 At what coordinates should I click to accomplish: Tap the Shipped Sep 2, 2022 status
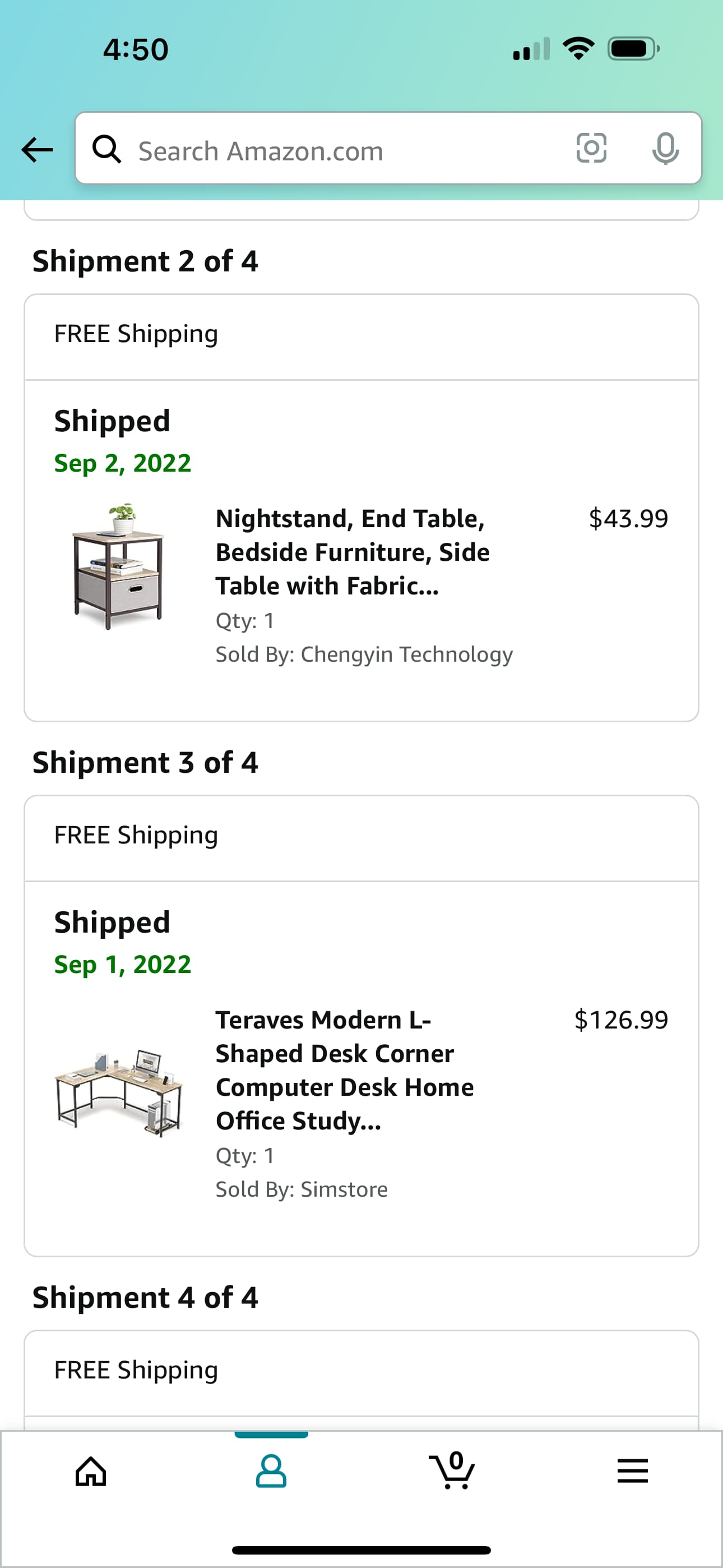pyautogui.click(x=122, y=441)
